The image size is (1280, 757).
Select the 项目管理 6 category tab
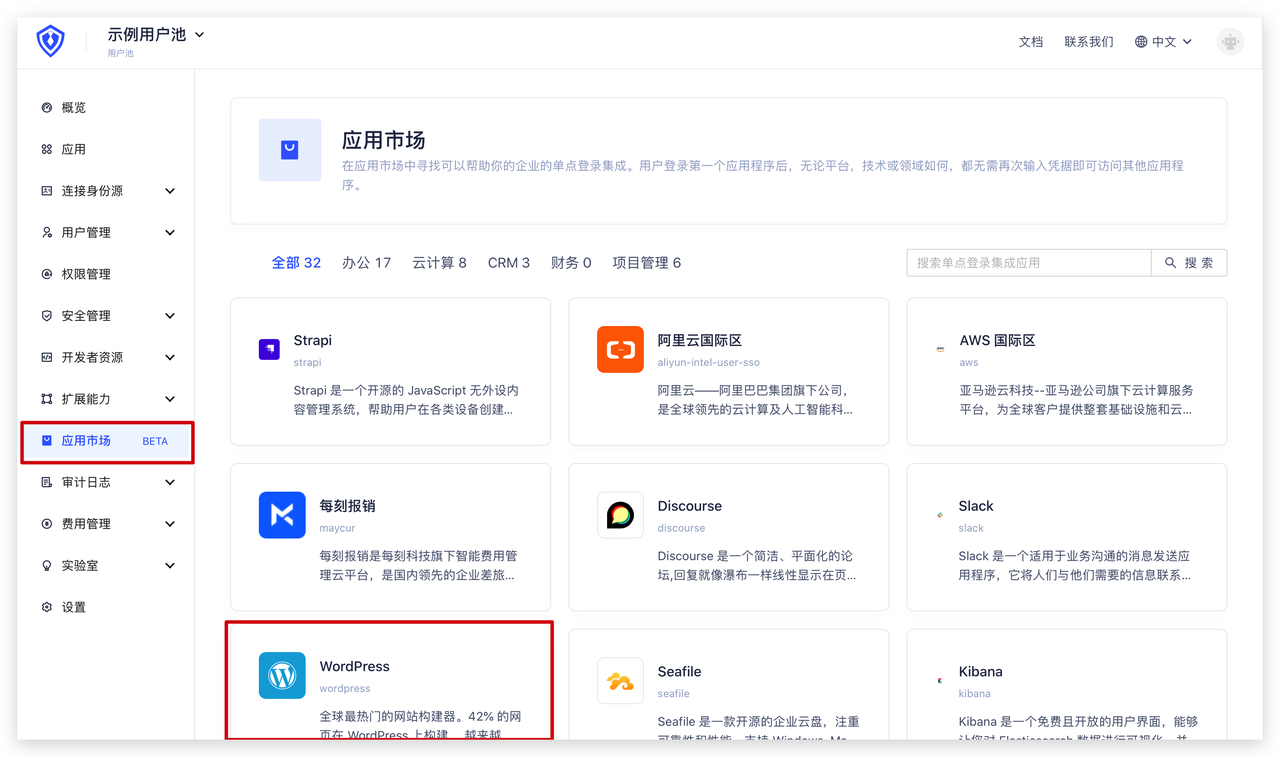tap(646, 263)
